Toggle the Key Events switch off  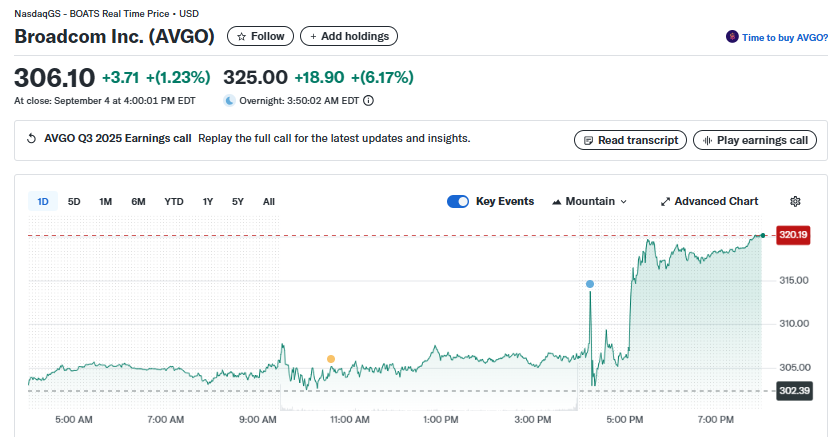click(x=457, y=201)
